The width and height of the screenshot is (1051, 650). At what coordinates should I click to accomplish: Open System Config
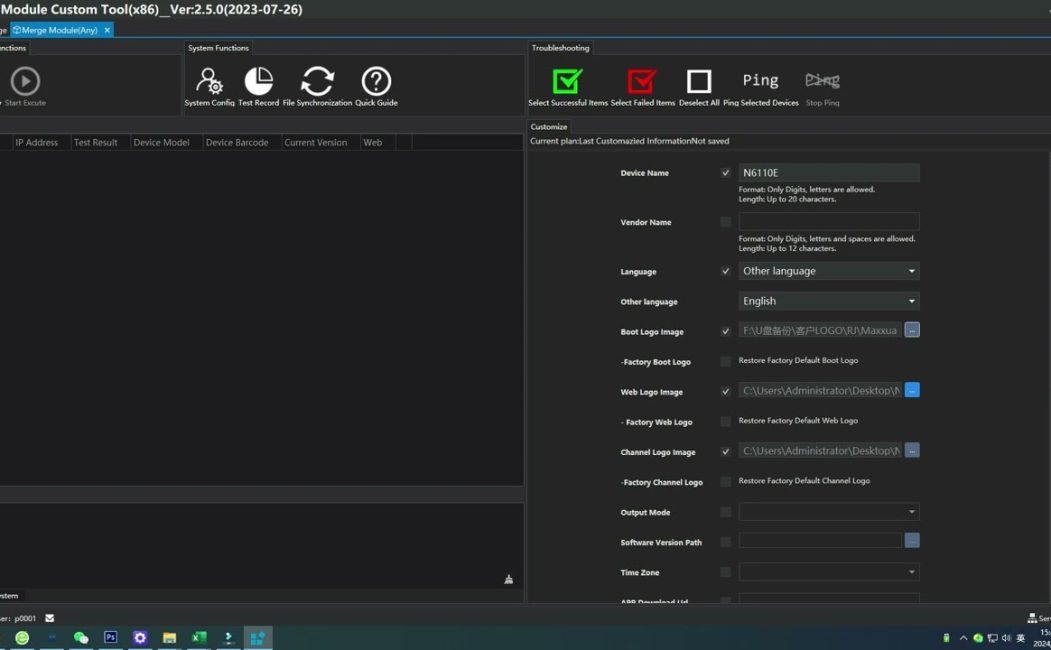210,81
